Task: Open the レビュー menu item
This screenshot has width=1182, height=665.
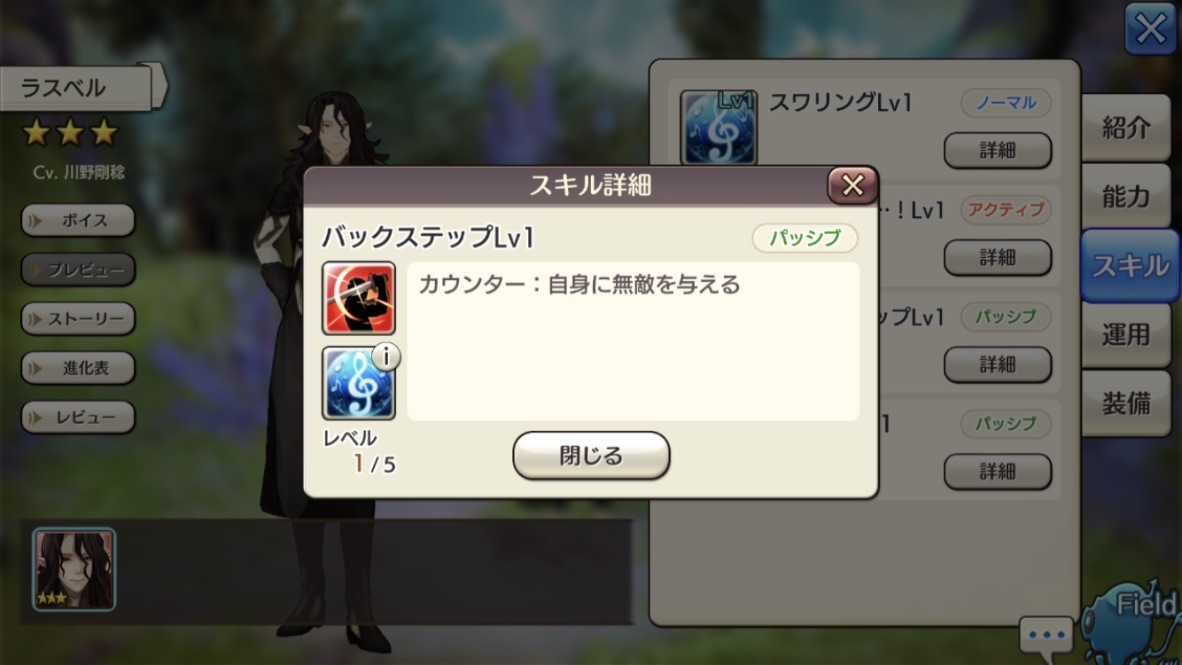Action: (x=78, y=417)
